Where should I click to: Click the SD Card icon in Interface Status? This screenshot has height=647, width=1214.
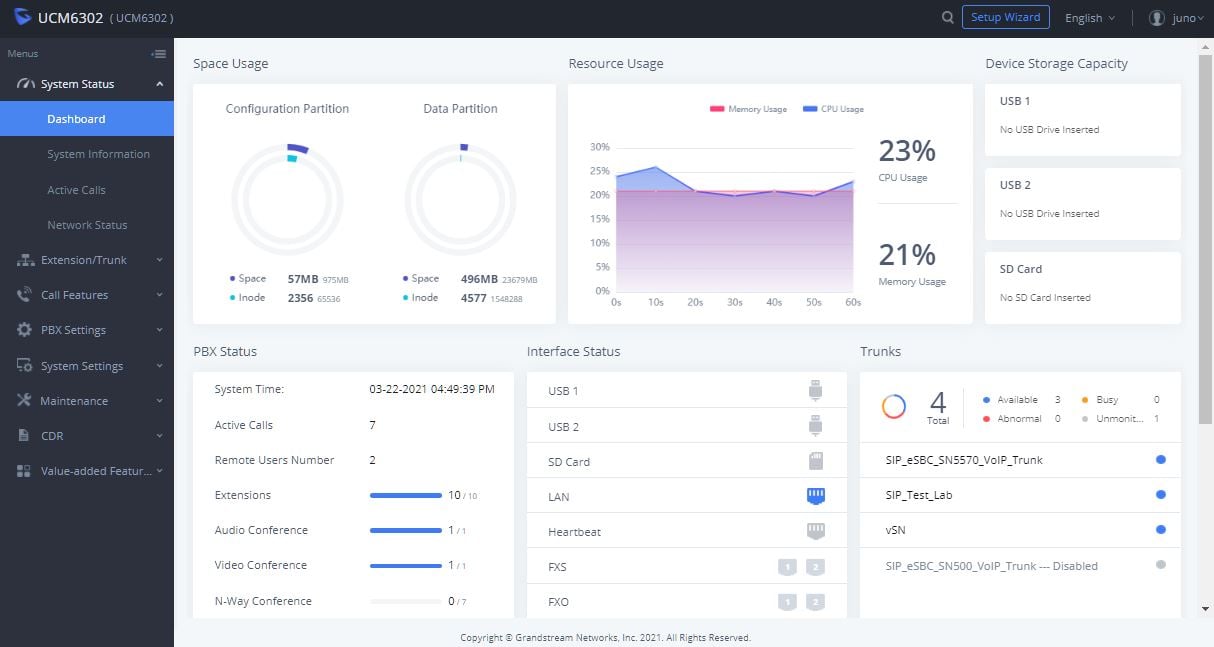(x=815, y=461)
